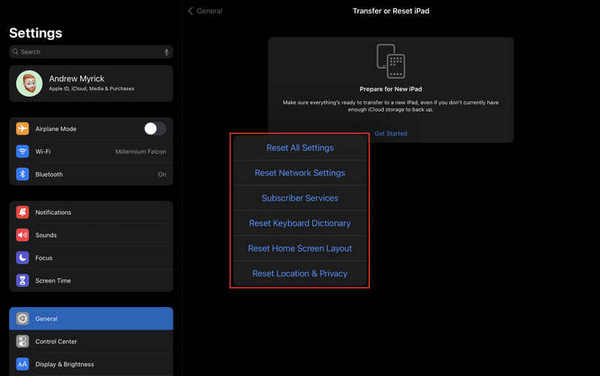Open the Andrew Myrick Apple ID row
Image resolution: width=600 pixels, height=376 pixels.
[x=91, y=83]
